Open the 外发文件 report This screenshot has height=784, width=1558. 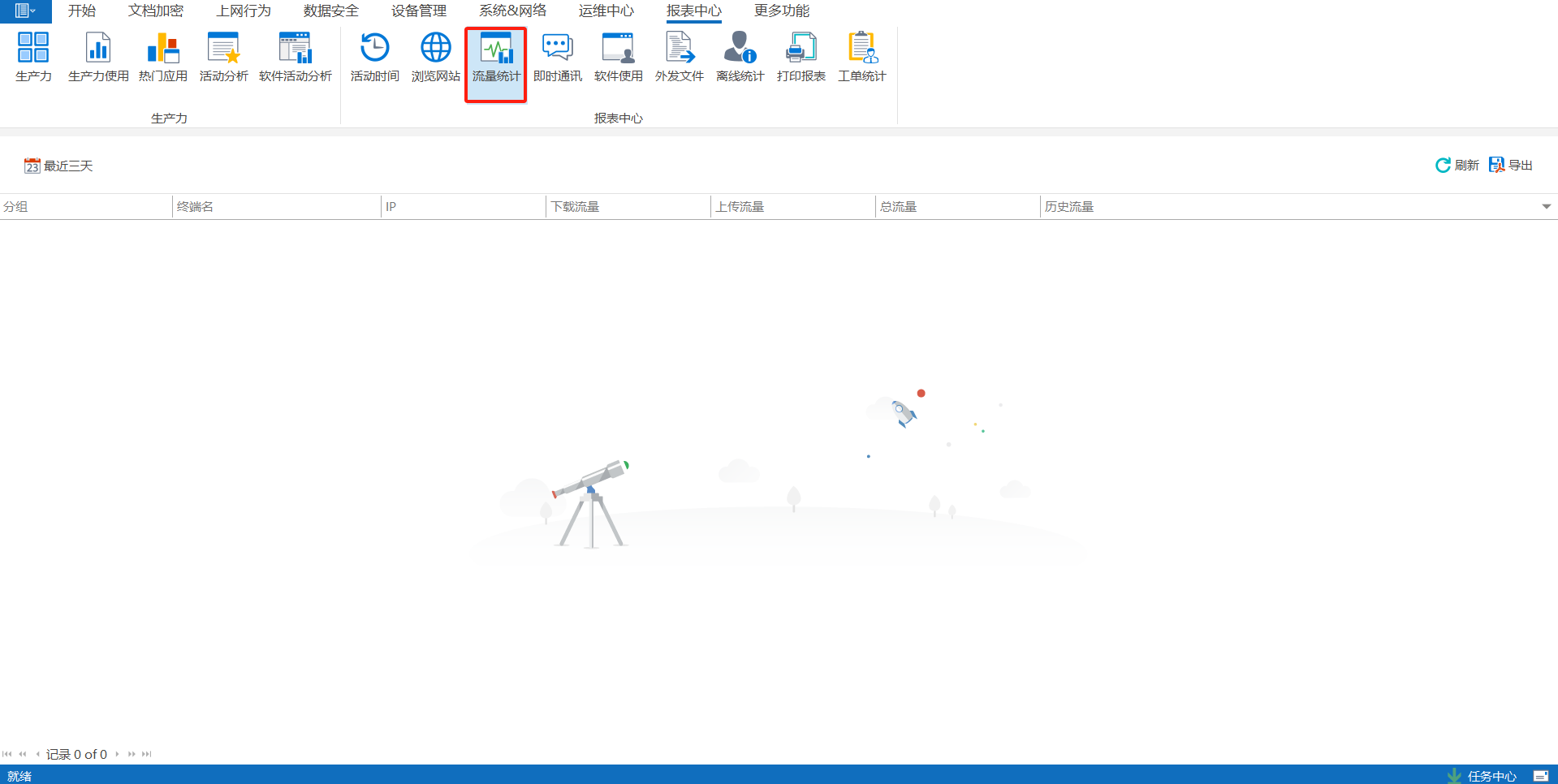pyautogui.click(x=679, y=57)
